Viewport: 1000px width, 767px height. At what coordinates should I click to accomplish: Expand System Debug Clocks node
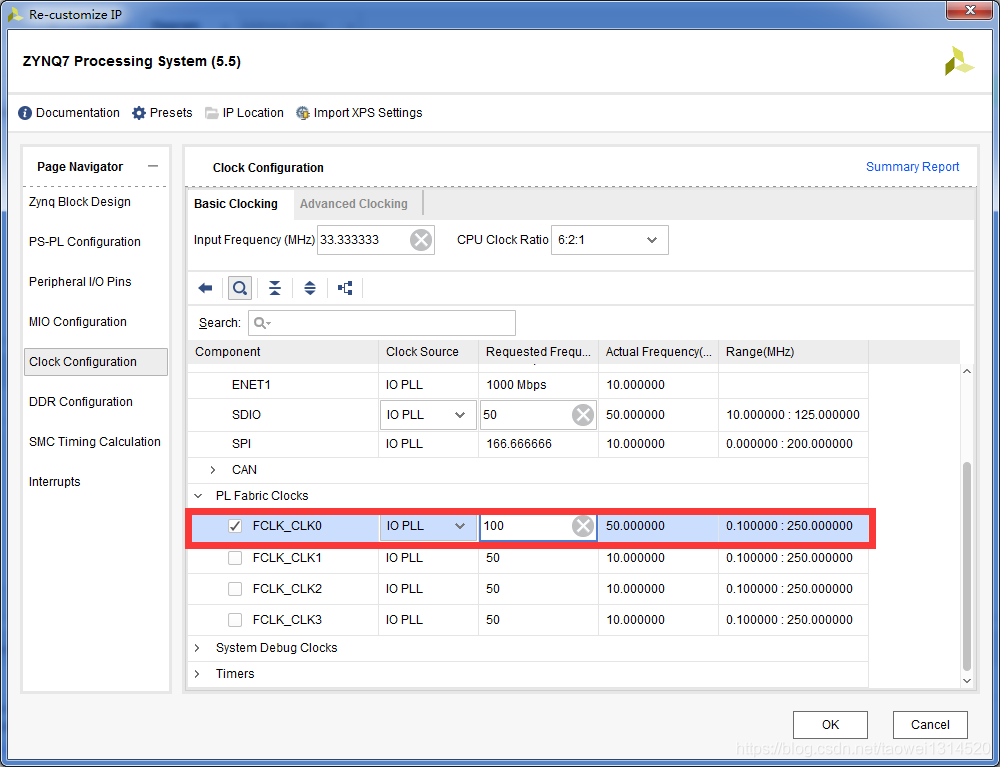(x=197, y=648)
